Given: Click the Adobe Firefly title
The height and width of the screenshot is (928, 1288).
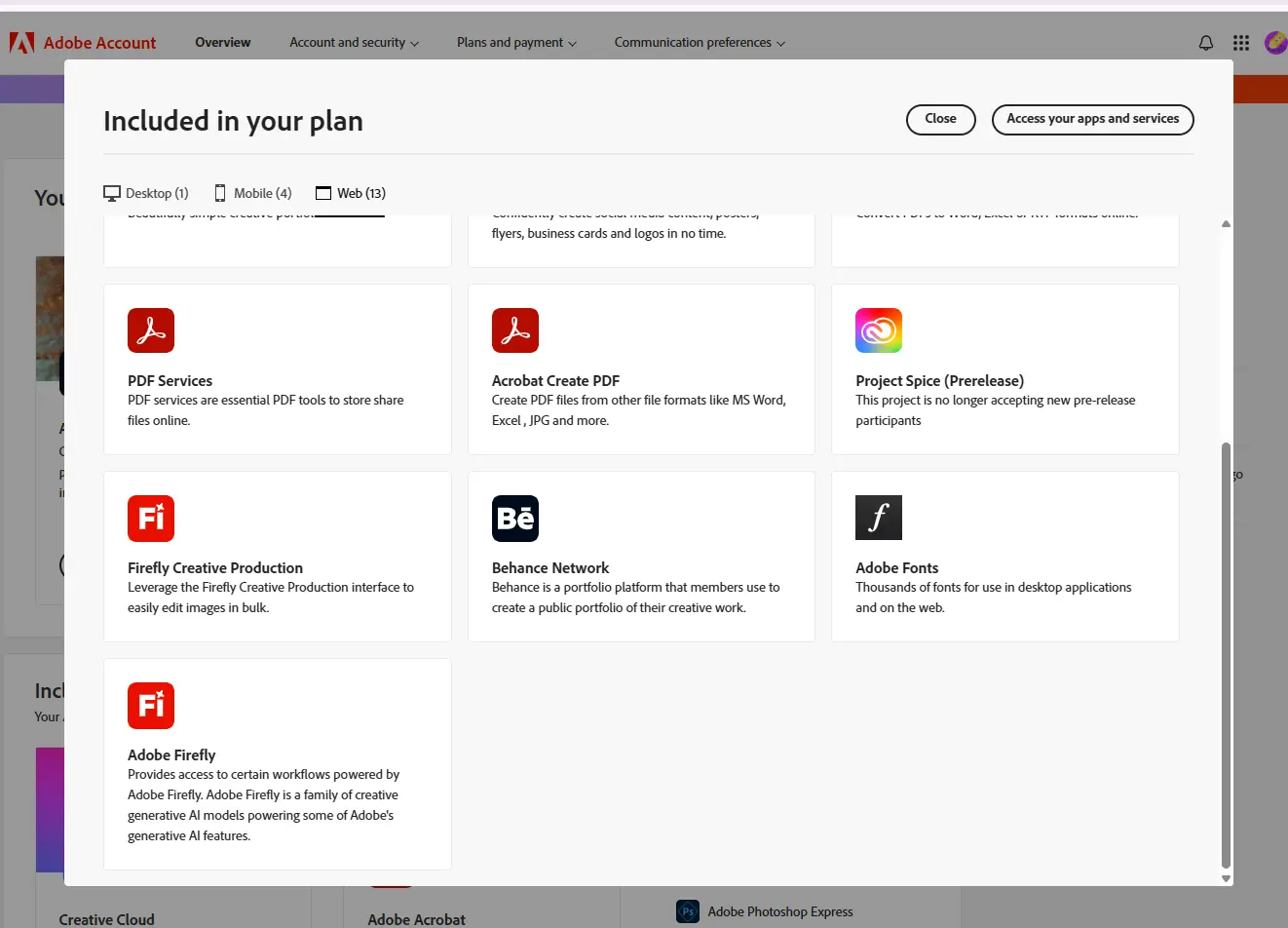Looking at the screenshot, I should click(x=171, y=755).
